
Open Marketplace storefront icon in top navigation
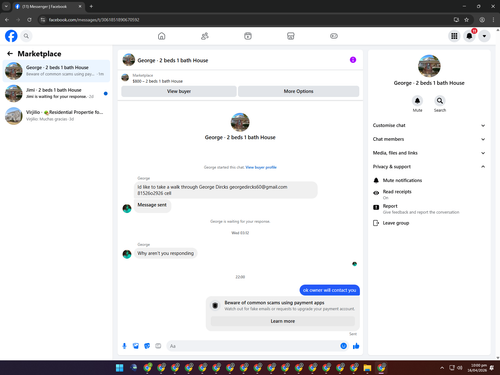coord(291,36)
